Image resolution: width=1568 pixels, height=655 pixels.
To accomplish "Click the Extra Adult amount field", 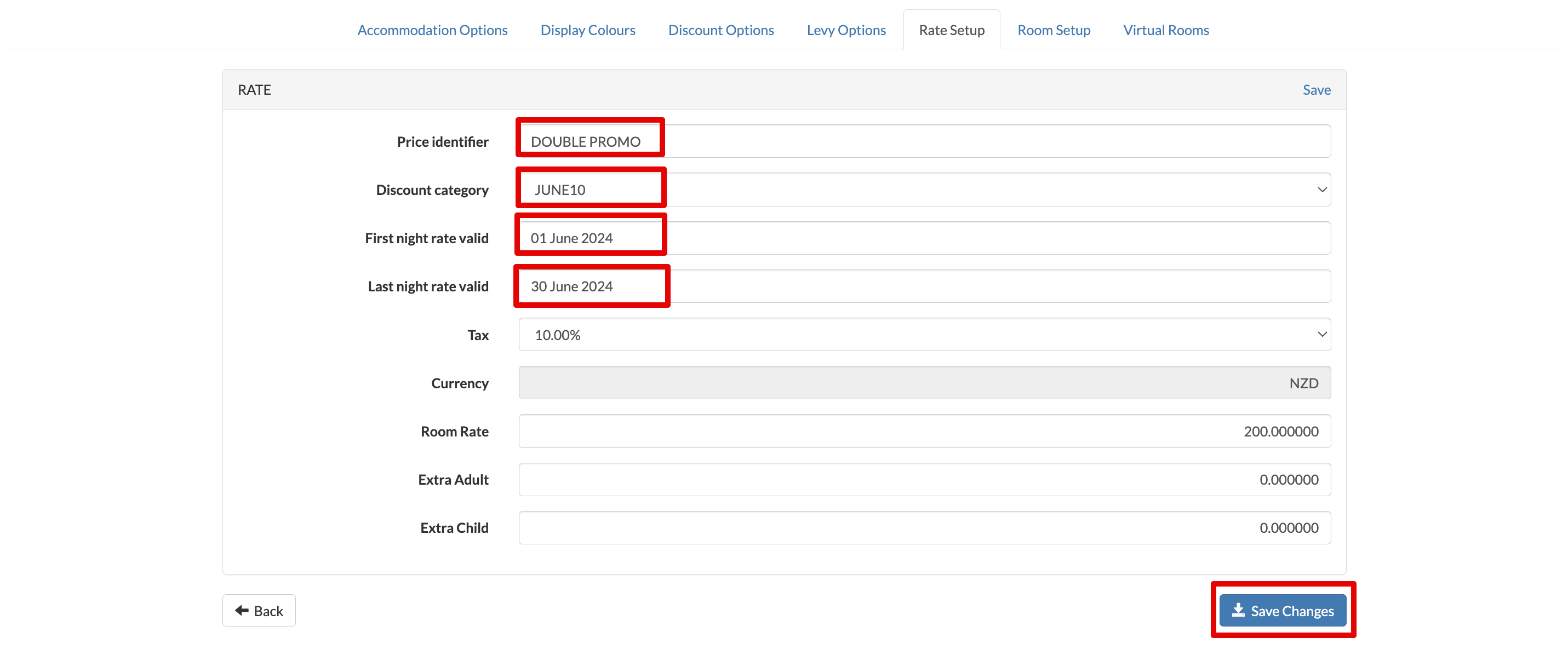I will [924, 479].
